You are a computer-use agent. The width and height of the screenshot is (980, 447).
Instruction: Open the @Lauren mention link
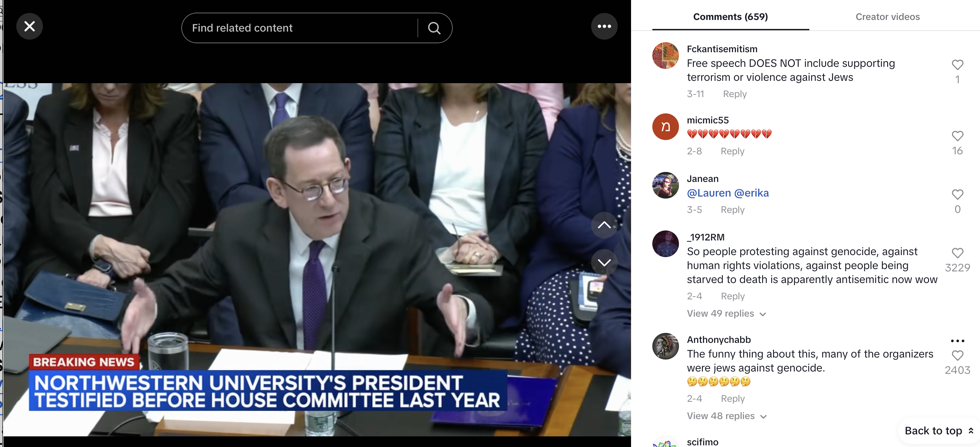(x=708, y=193)
